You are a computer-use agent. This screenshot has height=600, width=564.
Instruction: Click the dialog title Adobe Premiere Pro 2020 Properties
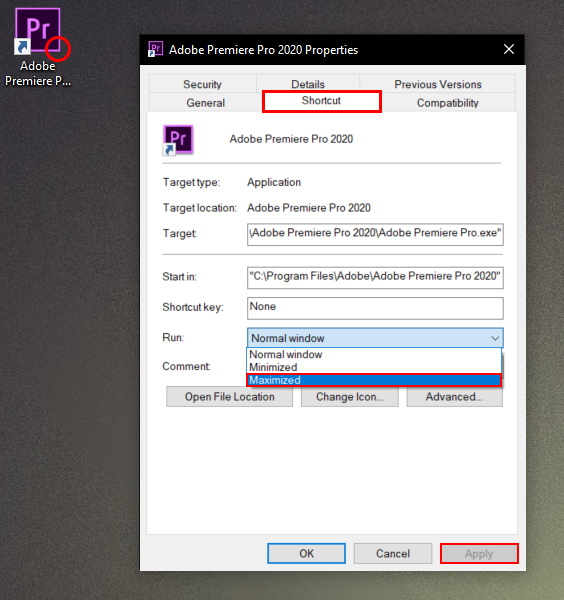[263, 50]
